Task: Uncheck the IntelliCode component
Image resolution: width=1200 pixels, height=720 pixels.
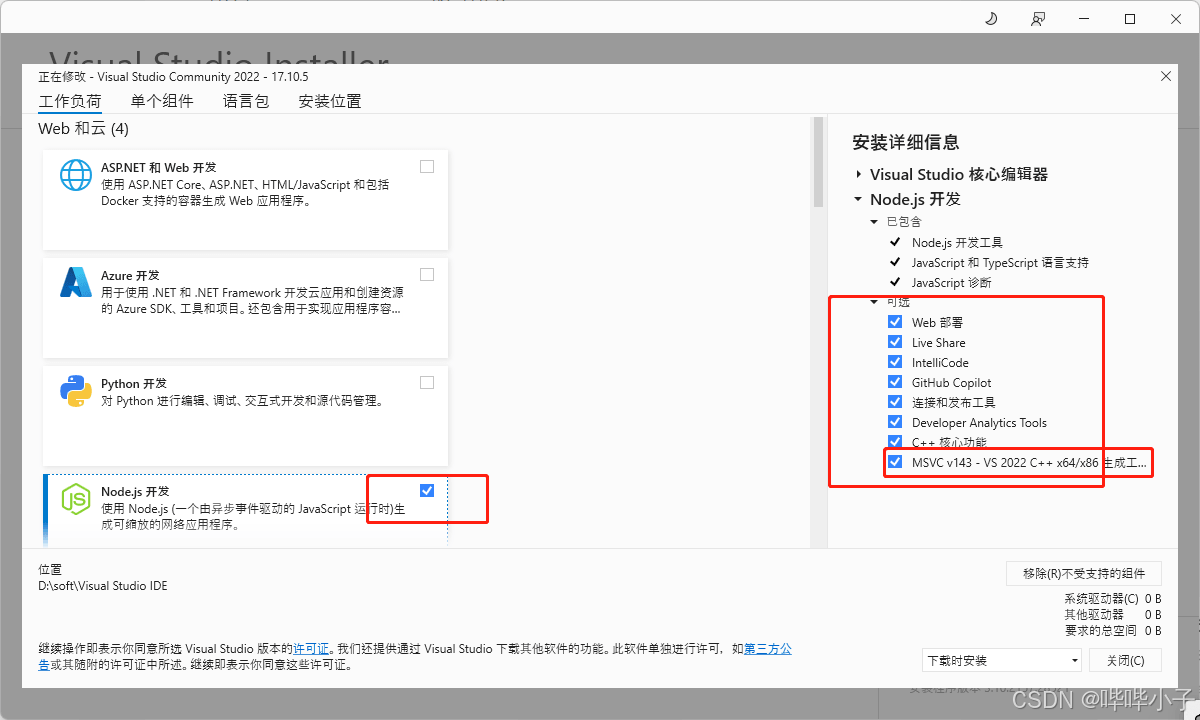Action: pos(895,362)
